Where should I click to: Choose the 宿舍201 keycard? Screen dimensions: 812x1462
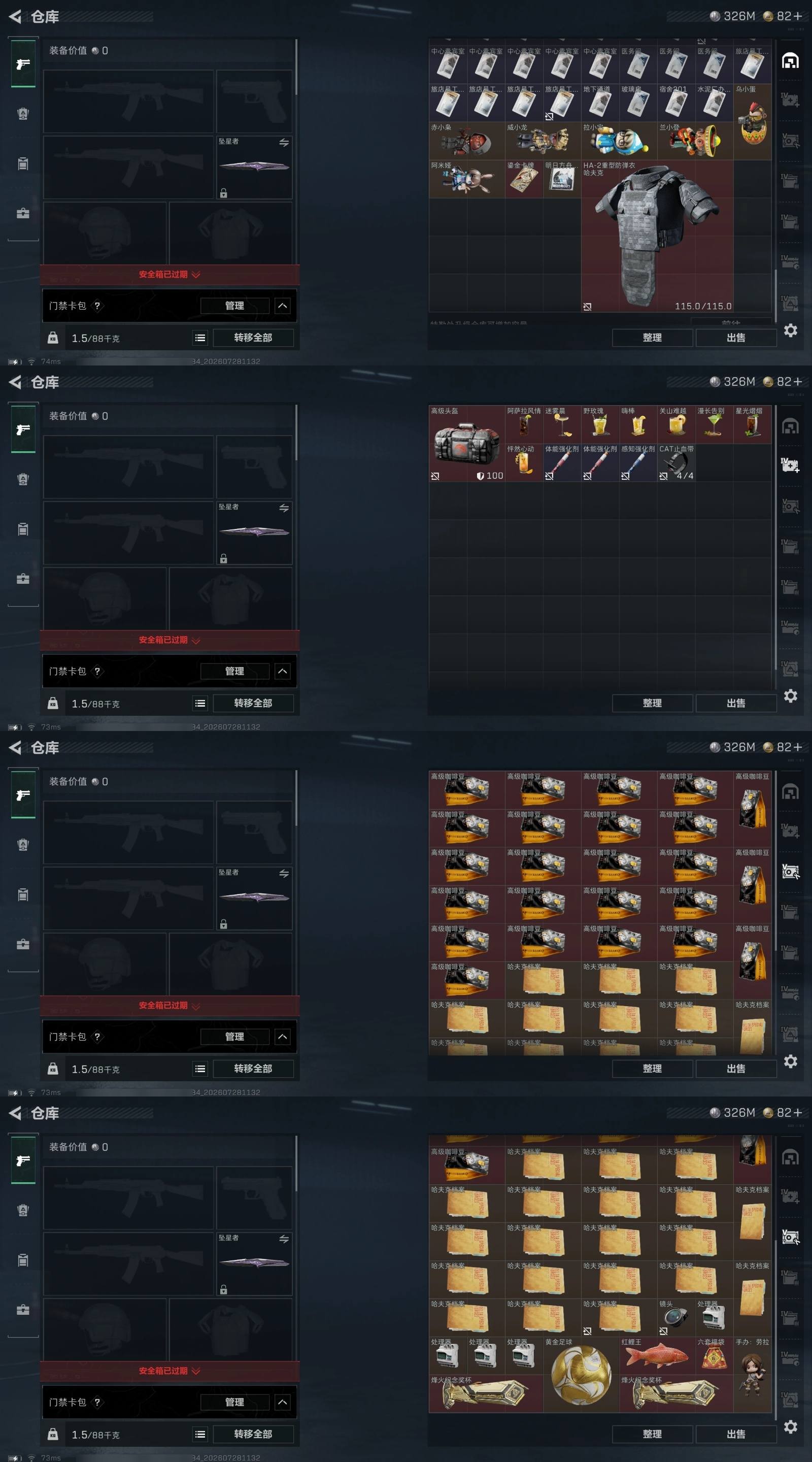(x=676, y=103)
